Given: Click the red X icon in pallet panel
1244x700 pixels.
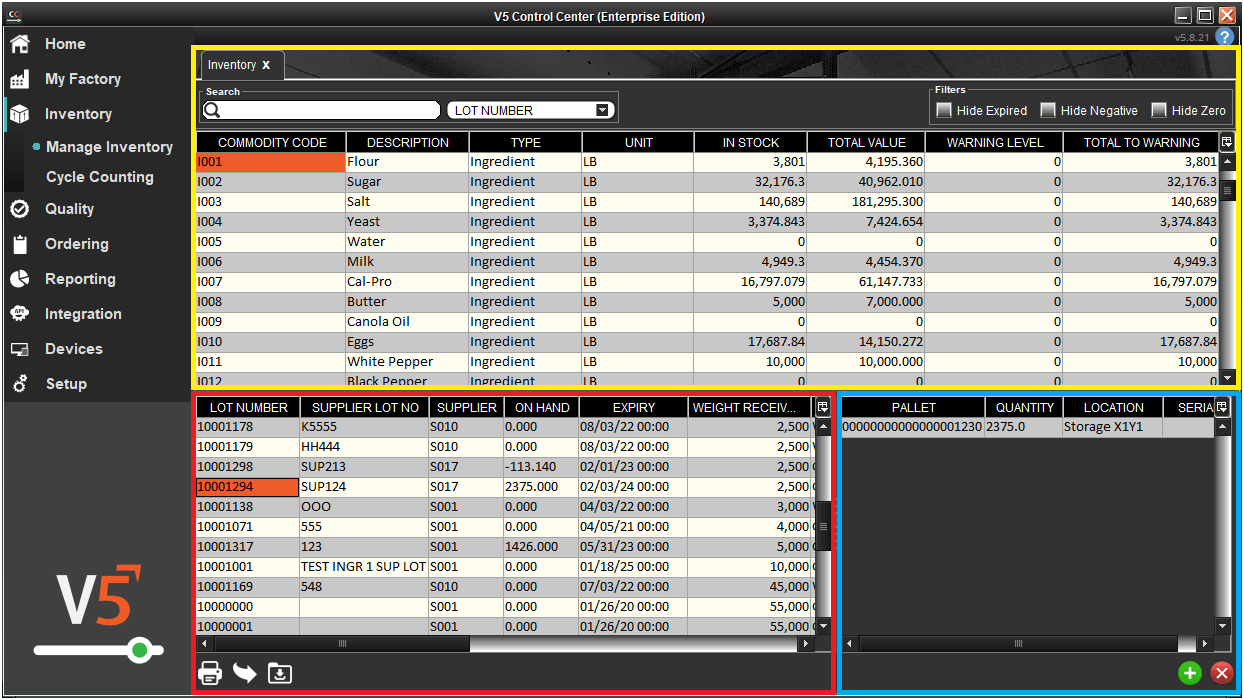Looking at the screenshot, I should pos(1222,673).
